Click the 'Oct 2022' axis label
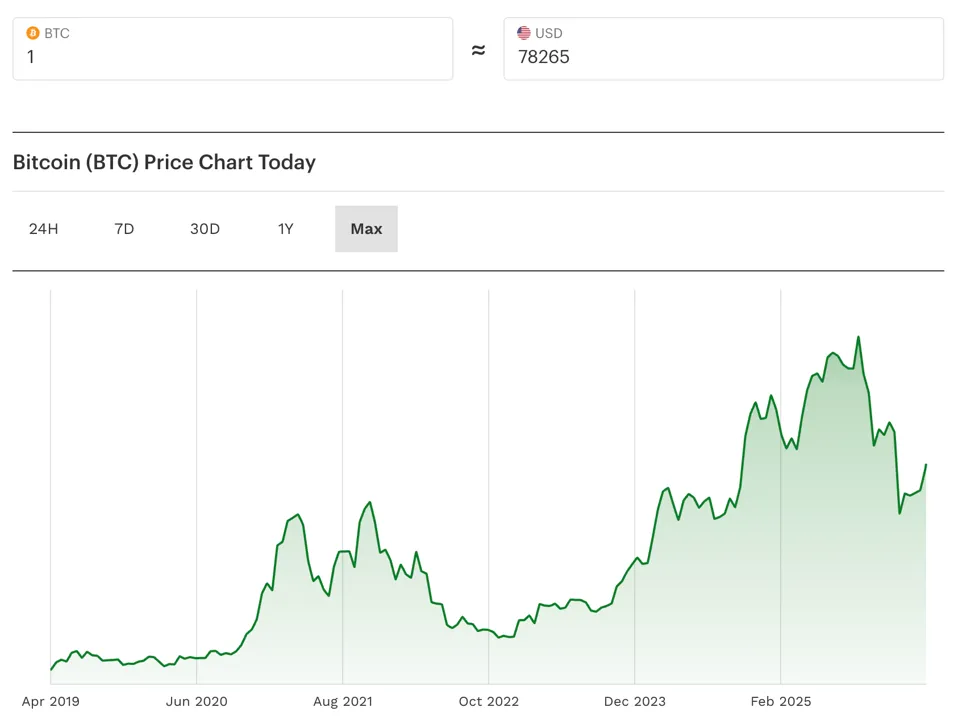Viewport: 958px width, 728px height. (489, 702)
